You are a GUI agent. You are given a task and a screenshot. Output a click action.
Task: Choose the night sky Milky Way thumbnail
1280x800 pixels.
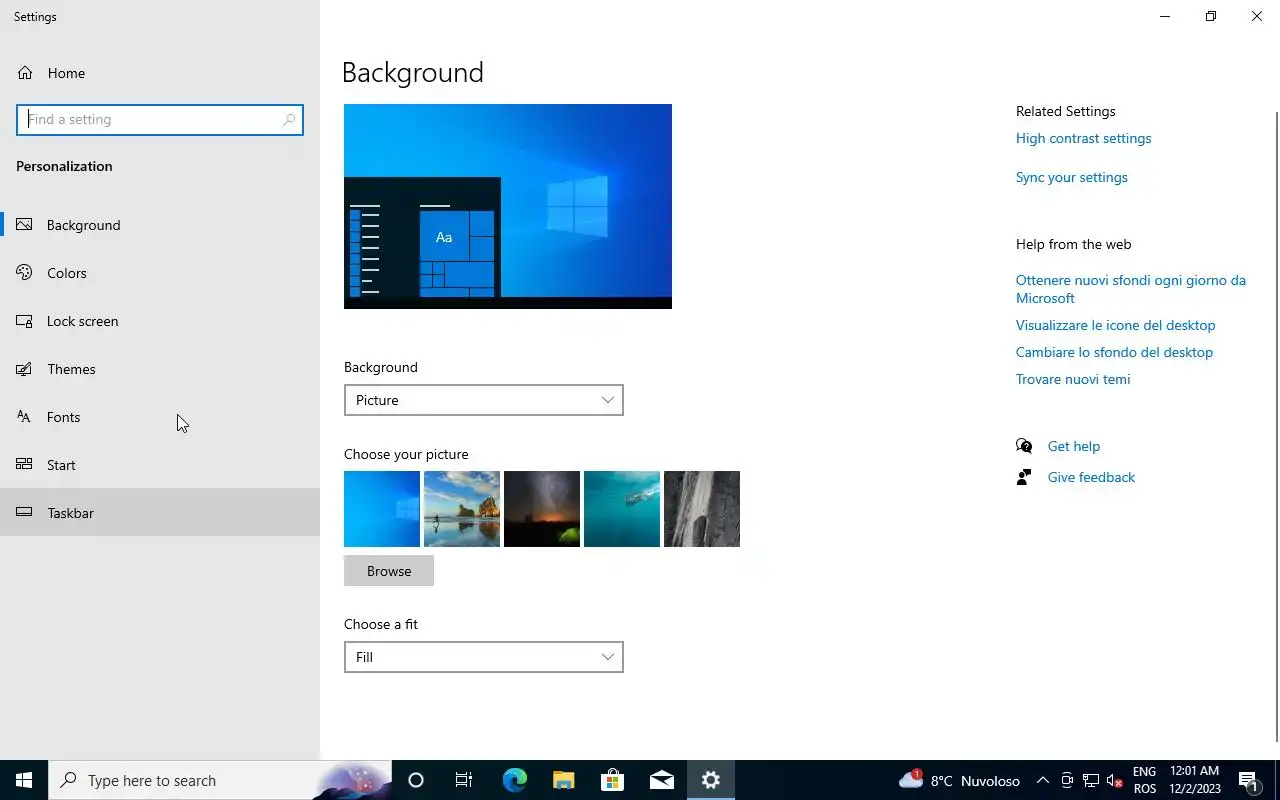542,509
